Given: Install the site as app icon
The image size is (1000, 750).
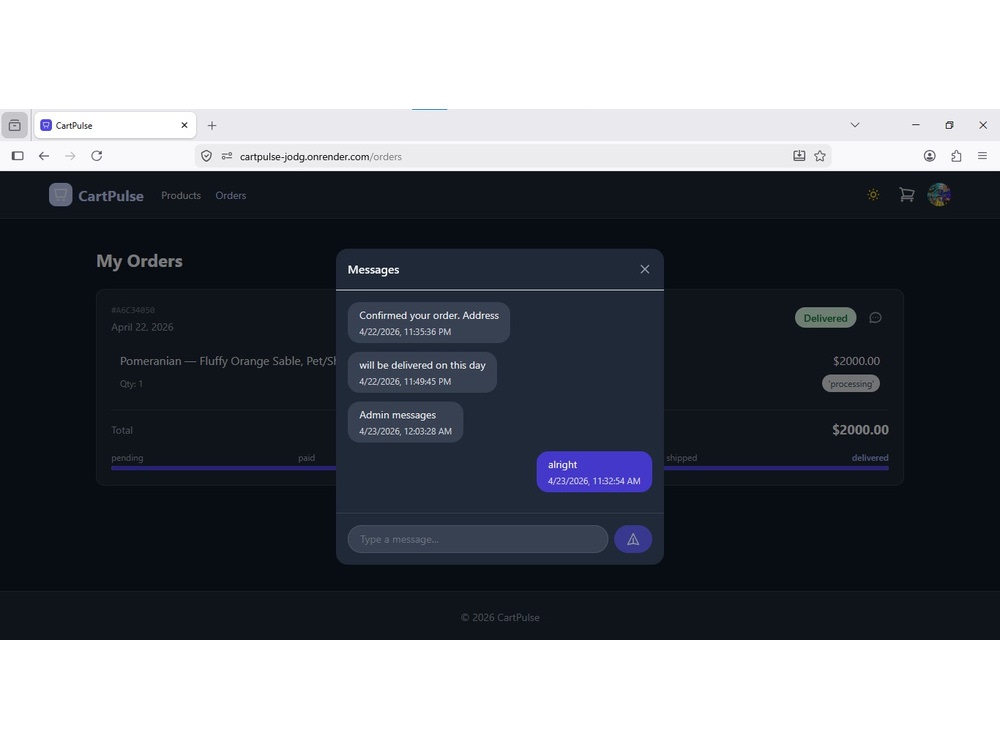Looking at the screenshot, I should click(x=799, y=156).
